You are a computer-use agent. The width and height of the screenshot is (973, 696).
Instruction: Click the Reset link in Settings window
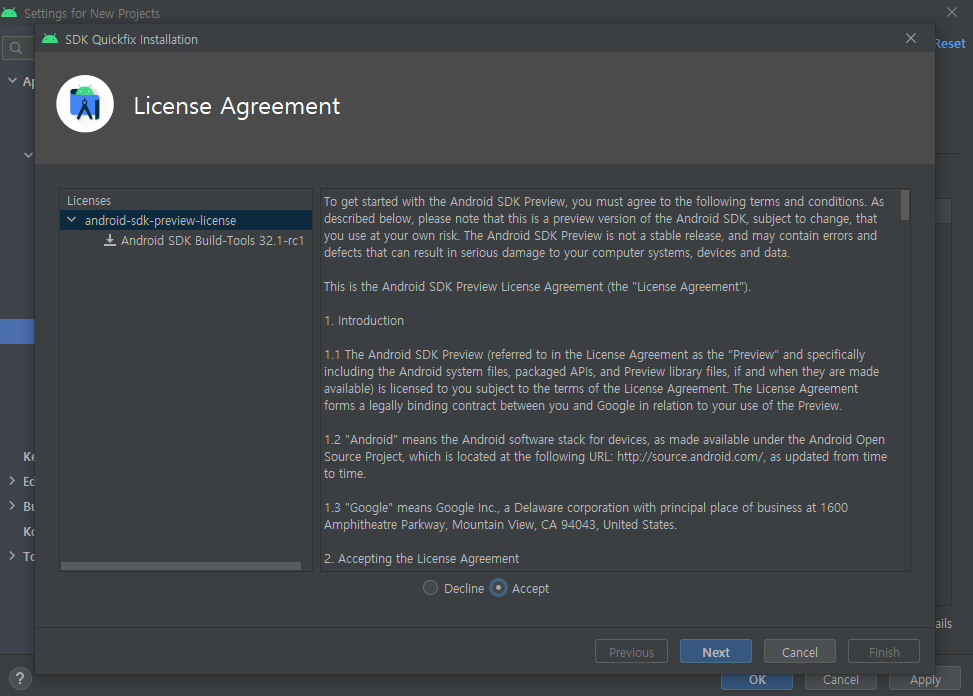pos(950,44)
